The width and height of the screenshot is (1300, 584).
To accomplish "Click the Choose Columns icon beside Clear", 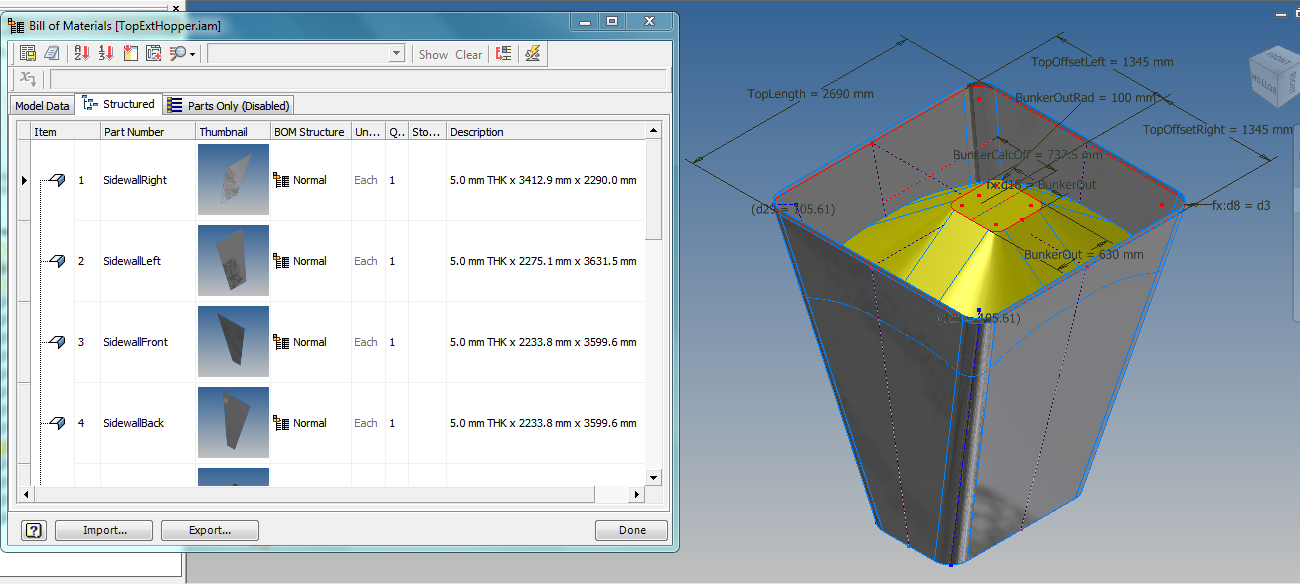I will pyautogui.click(x=504, y=54).
